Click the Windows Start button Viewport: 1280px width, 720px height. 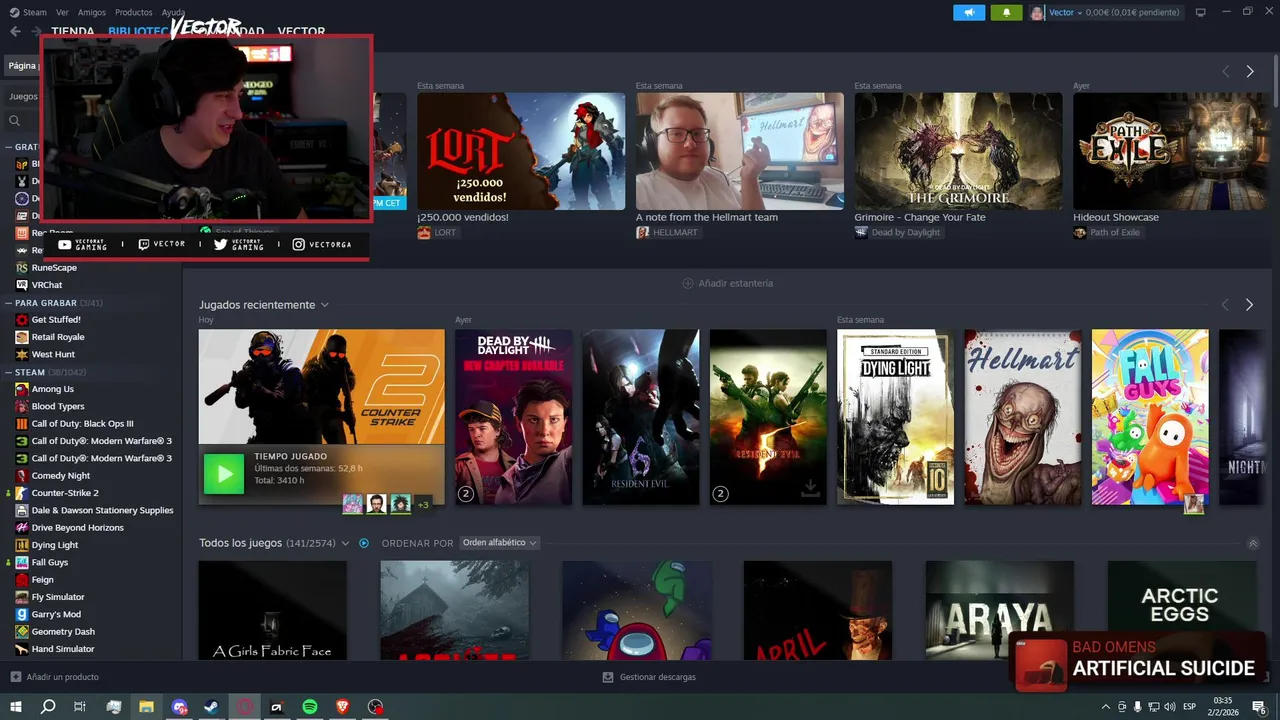[15, 706]
